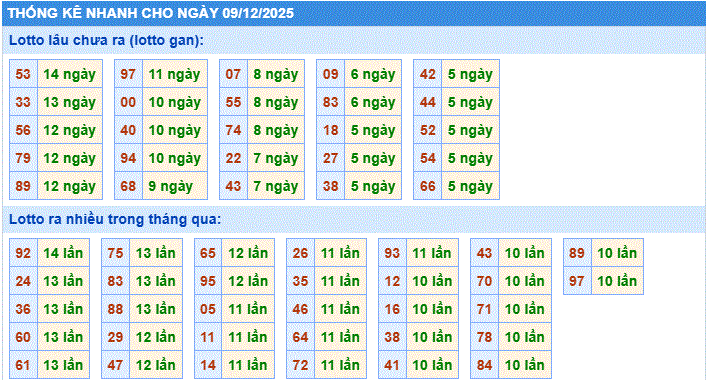Click lotto number 74
707x380 pixels.
[234, 130]
